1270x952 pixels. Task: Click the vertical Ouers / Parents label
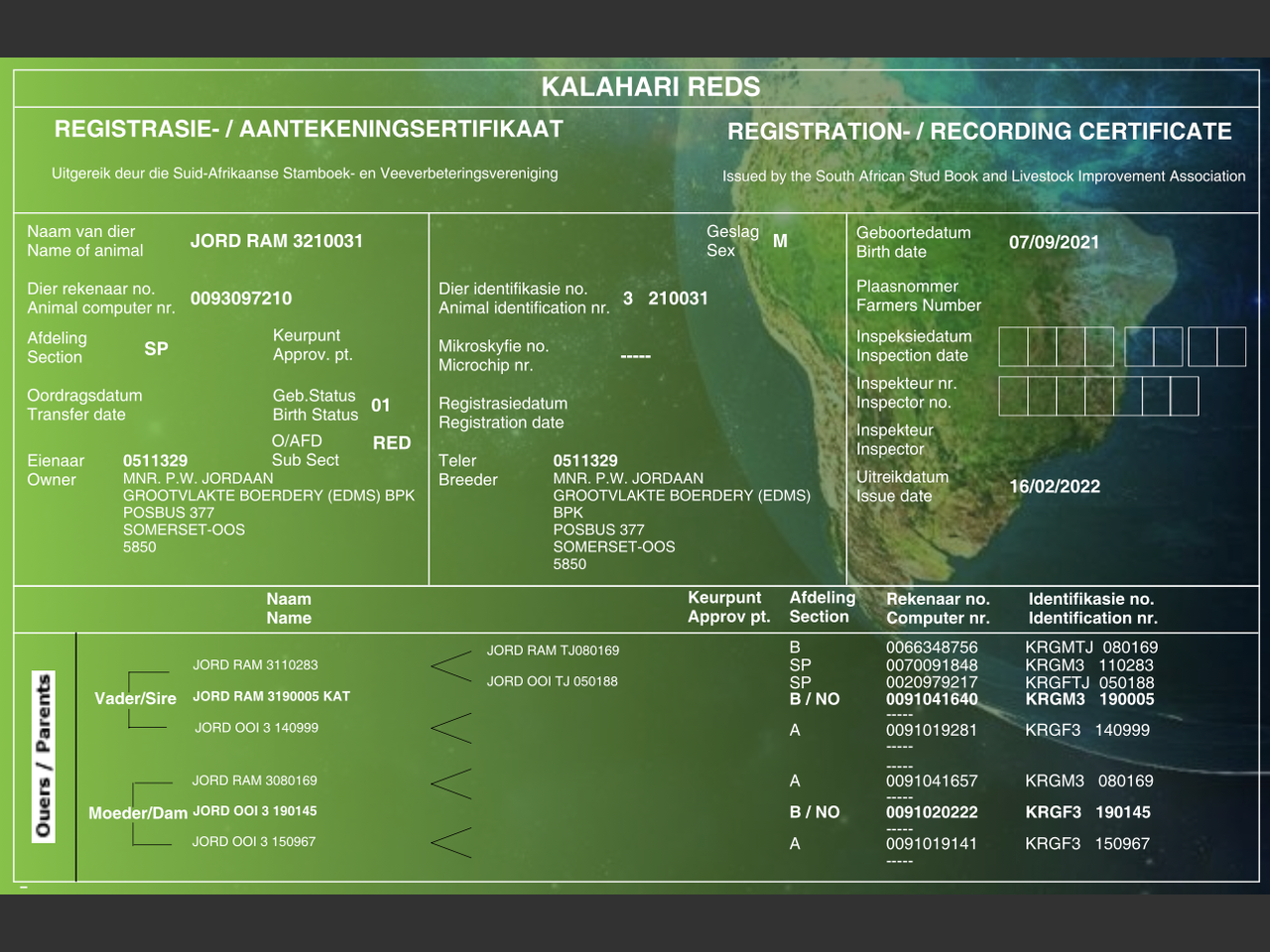(x=44, y=756)
